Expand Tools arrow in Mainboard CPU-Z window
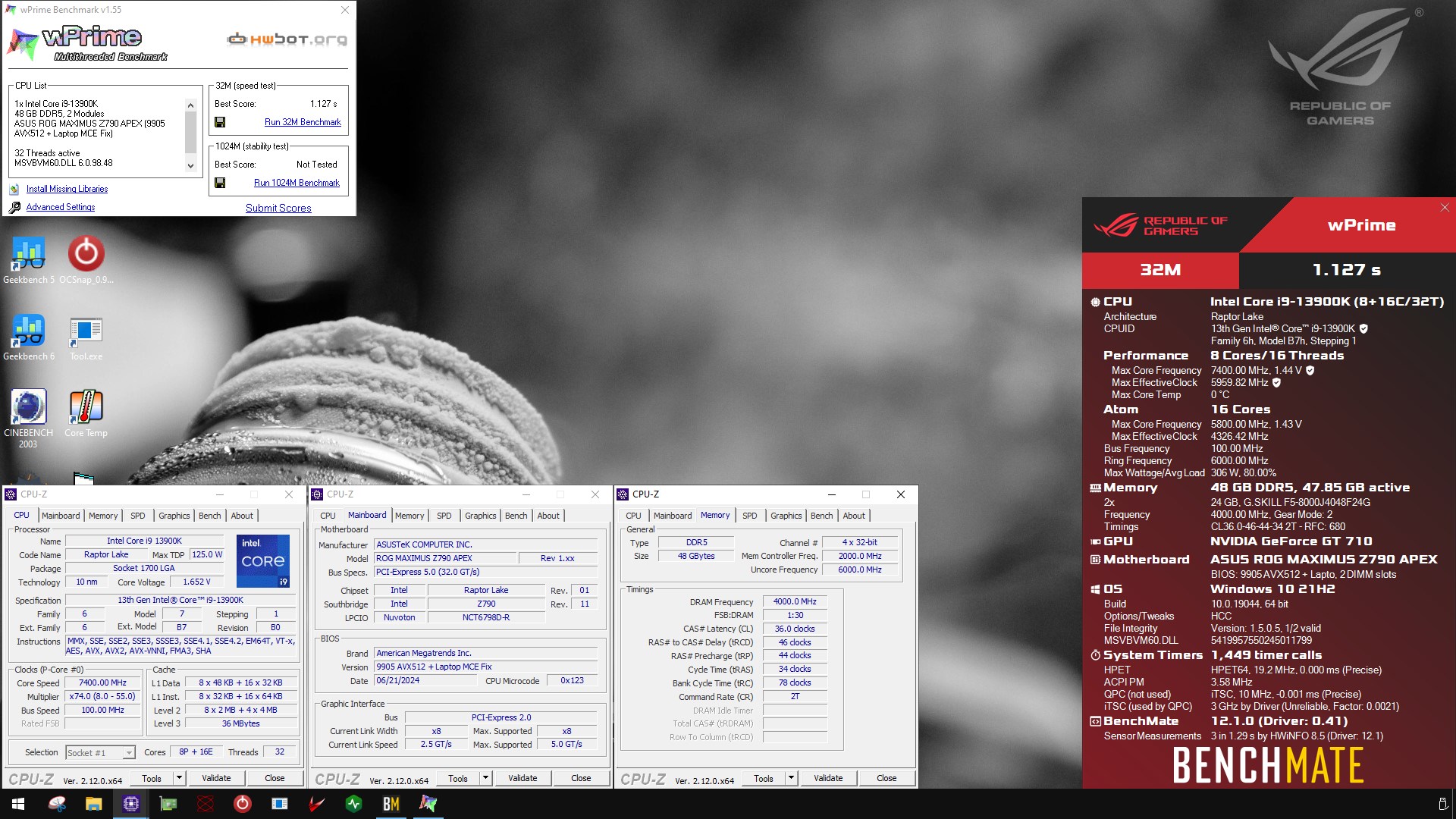Screen dimensions: 1456x819 point(486,778)
